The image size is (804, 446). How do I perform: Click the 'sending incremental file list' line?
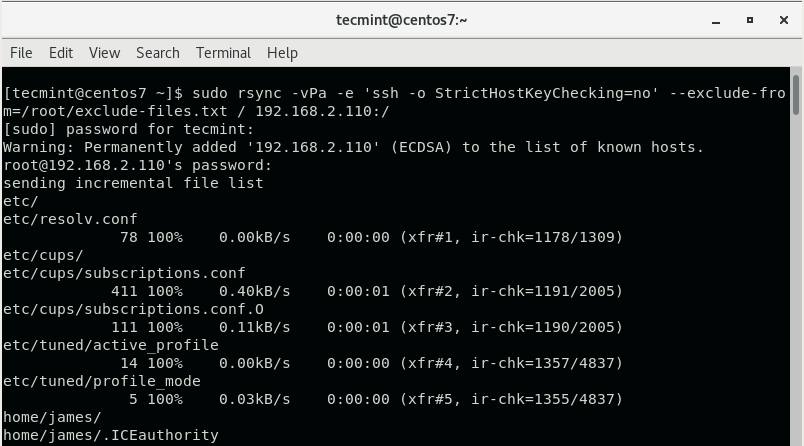133,183
